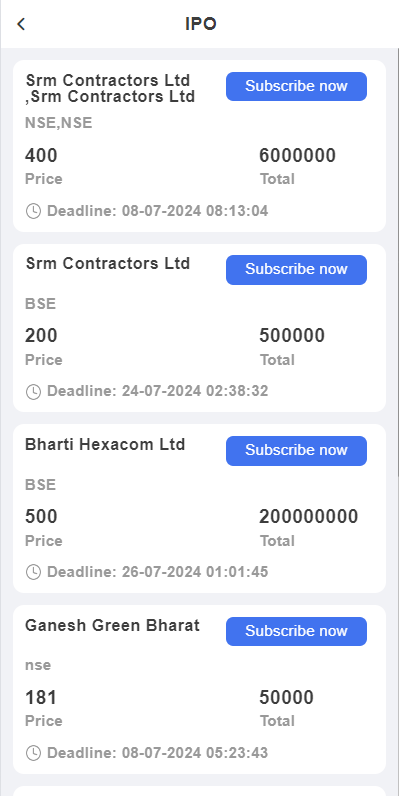Screen dimensions: 399x796
Task: Open the Ganesh Green Bharat title
Action: tap(112, 625)
